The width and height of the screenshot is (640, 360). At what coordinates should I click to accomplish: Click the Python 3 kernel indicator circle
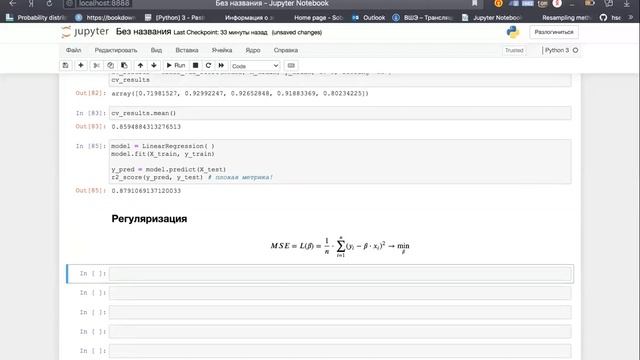tap(576, 50)
